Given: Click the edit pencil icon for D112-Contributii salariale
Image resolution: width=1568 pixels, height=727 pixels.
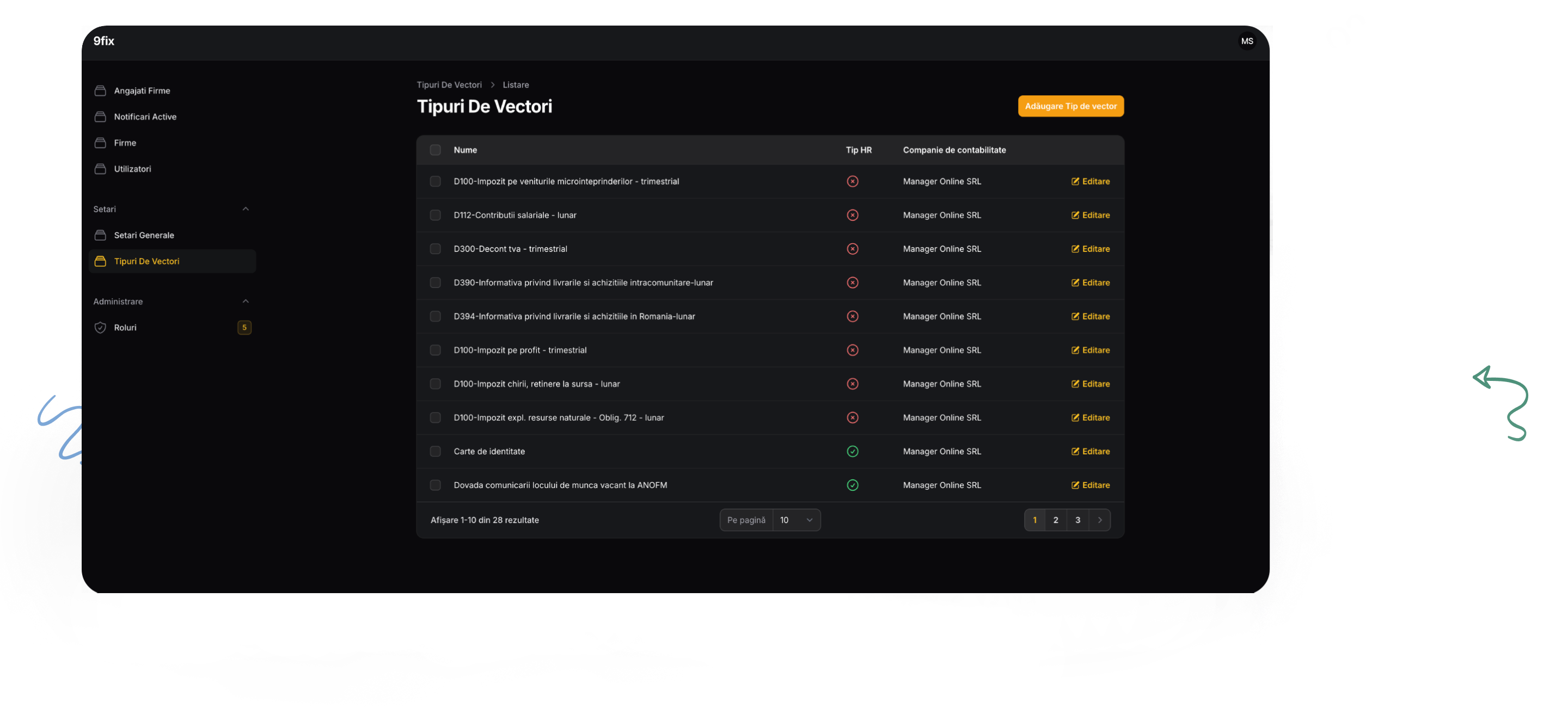Looking at the screenshot, I should click(1075, 215).
